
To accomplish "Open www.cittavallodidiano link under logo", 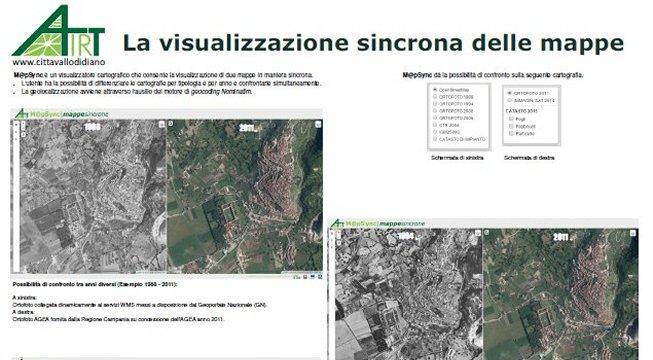I will coord(58,62).
